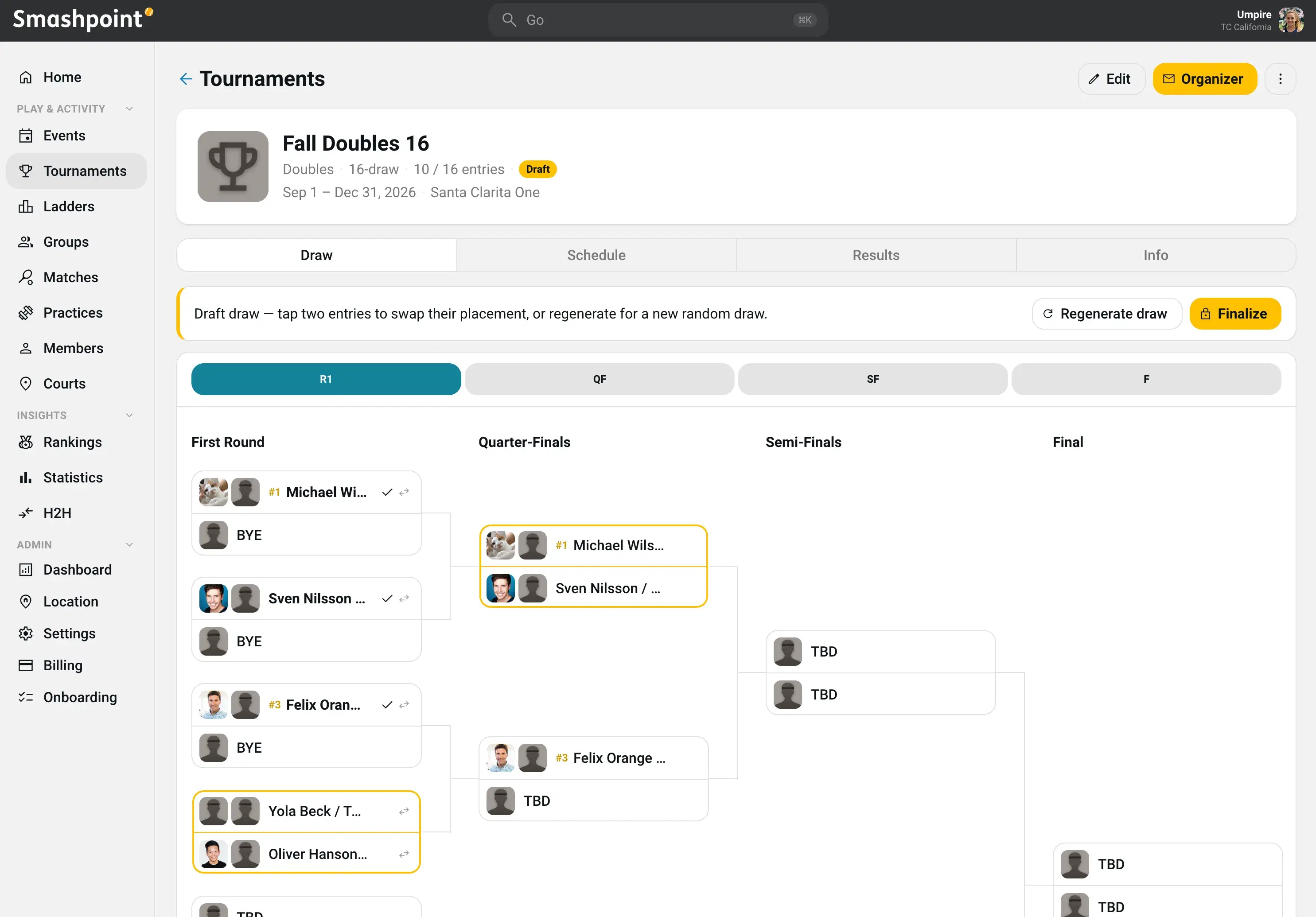This screenshot has width=1316, height=917.
Task: Click swap icon on Michael Wi... entry
Action: point(404,492)
